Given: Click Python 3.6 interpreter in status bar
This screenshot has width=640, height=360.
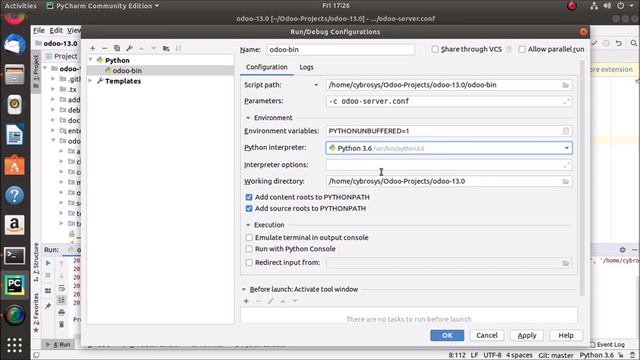Looking at the screenshot, I should 597,356.
